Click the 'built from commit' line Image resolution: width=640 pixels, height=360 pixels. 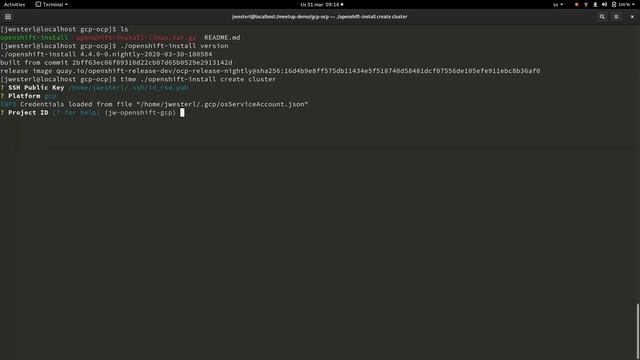(116, 62)
